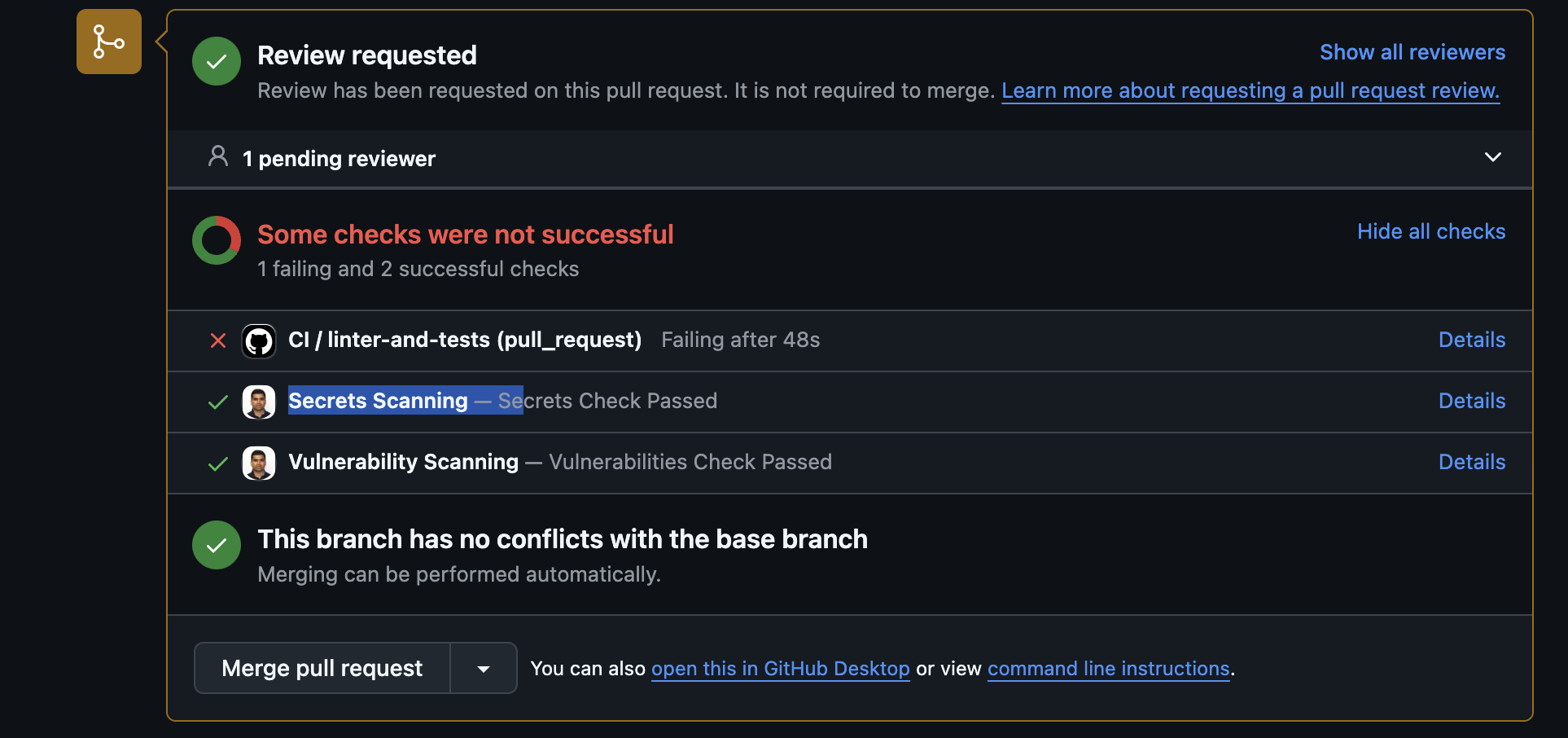Open Details for Vulnerability Scanning

tap(1471, 462)
